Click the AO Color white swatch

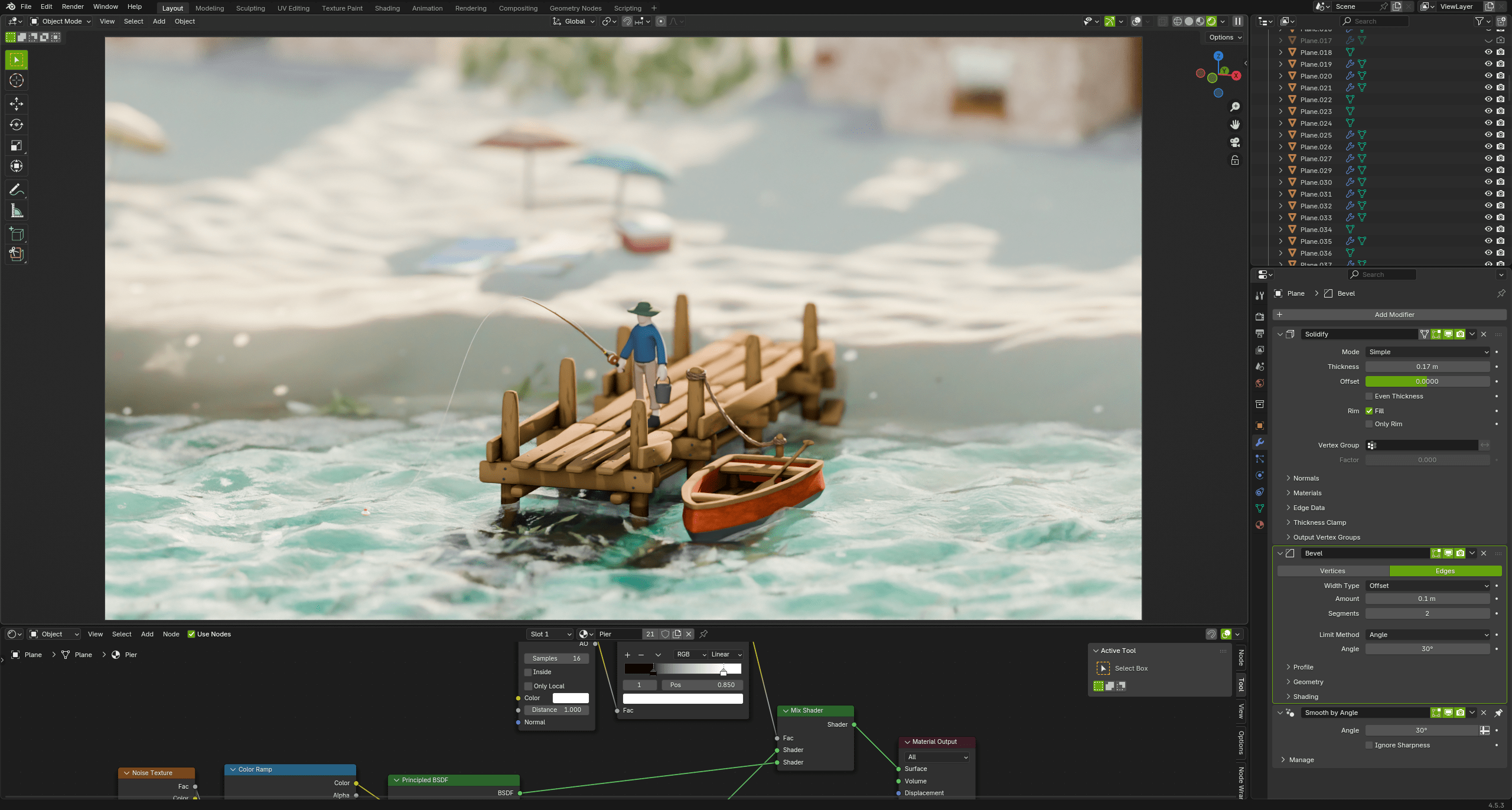pos(570,698)
